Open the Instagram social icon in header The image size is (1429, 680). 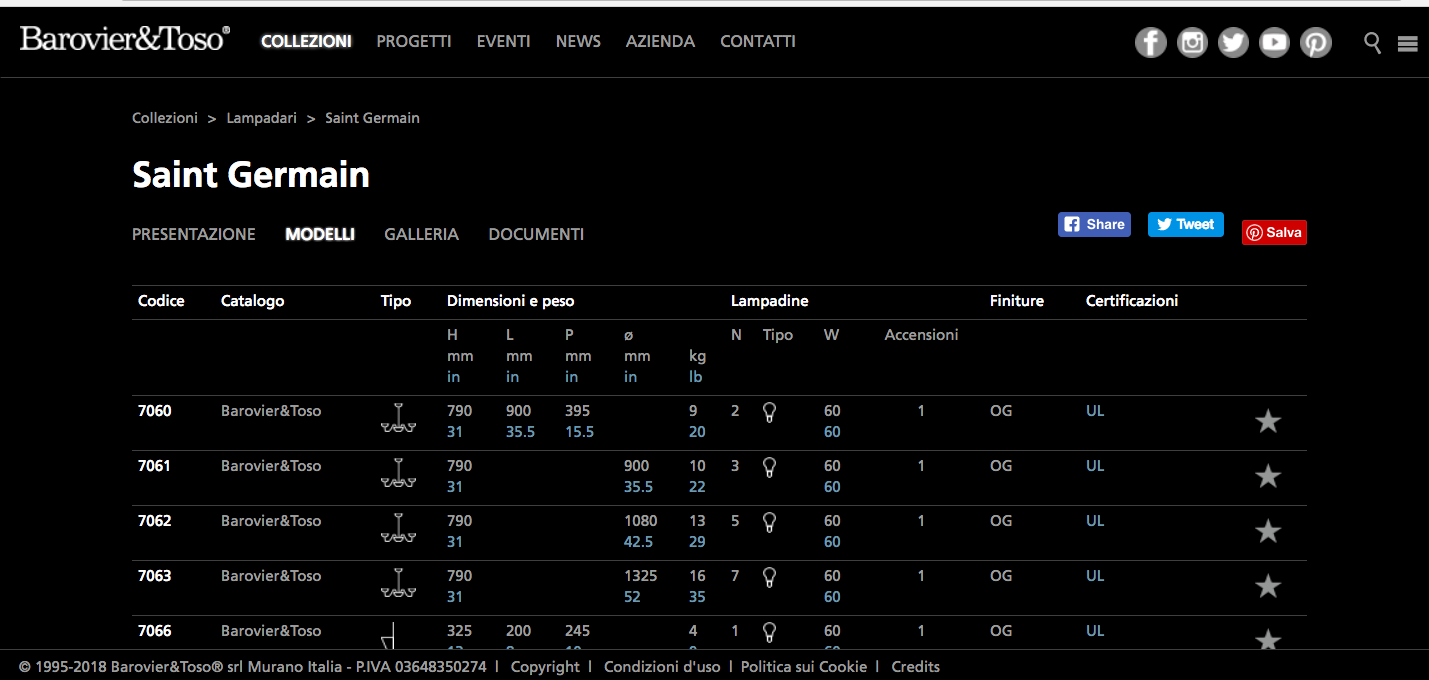coord(1191,42)
